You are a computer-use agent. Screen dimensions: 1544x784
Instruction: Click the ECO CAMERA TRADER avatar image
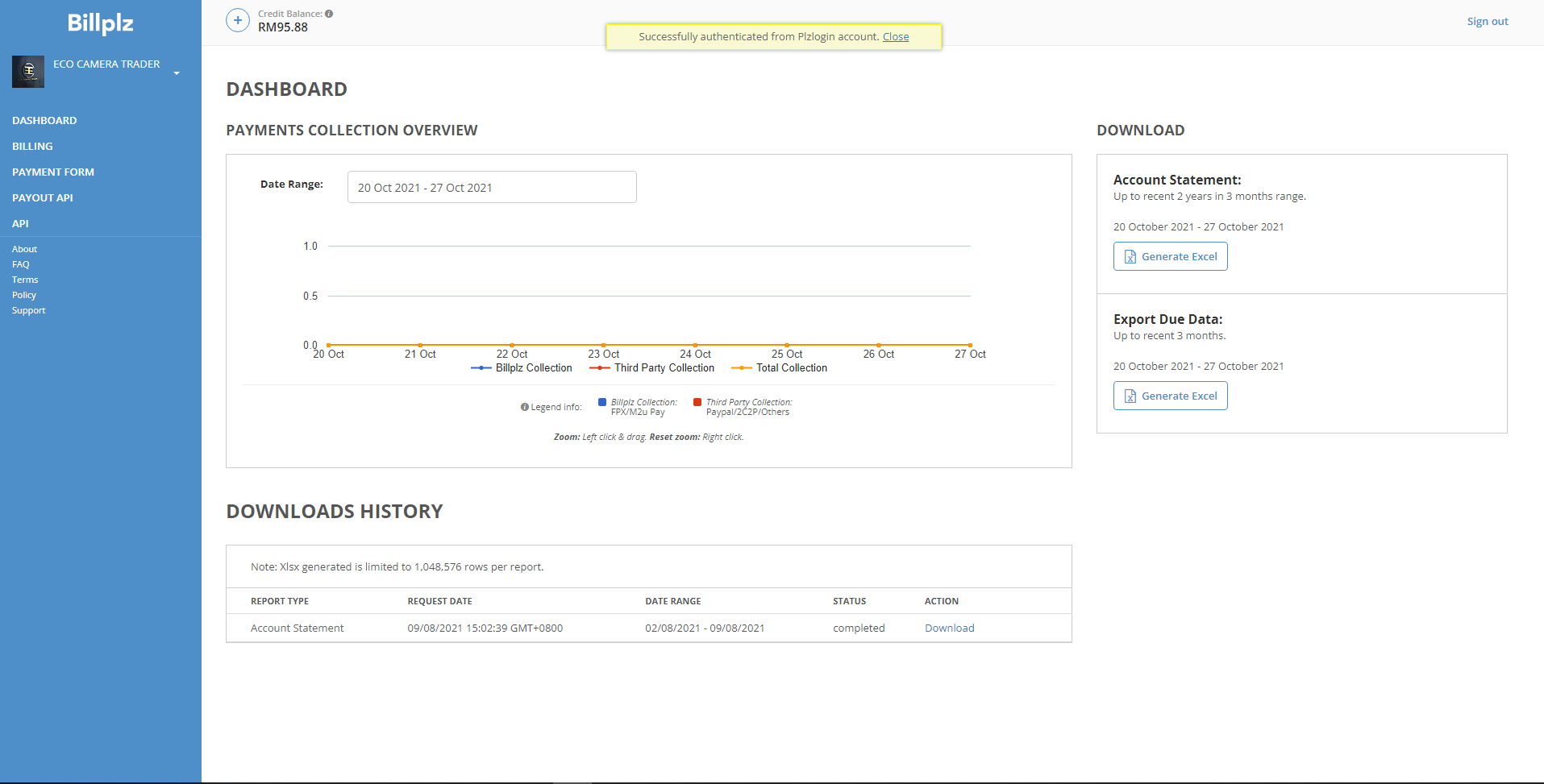[x=28, y=71]
